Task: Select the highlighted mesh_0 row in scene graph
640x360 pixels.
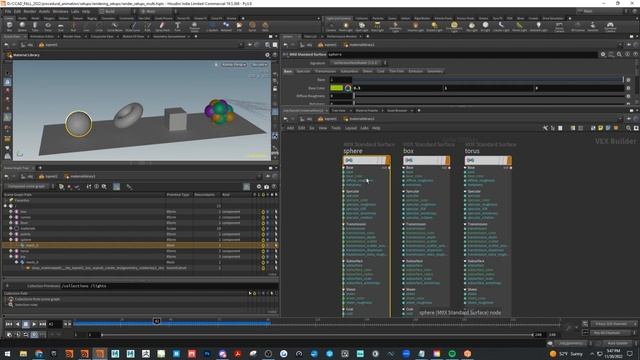Action: point(140,245)
